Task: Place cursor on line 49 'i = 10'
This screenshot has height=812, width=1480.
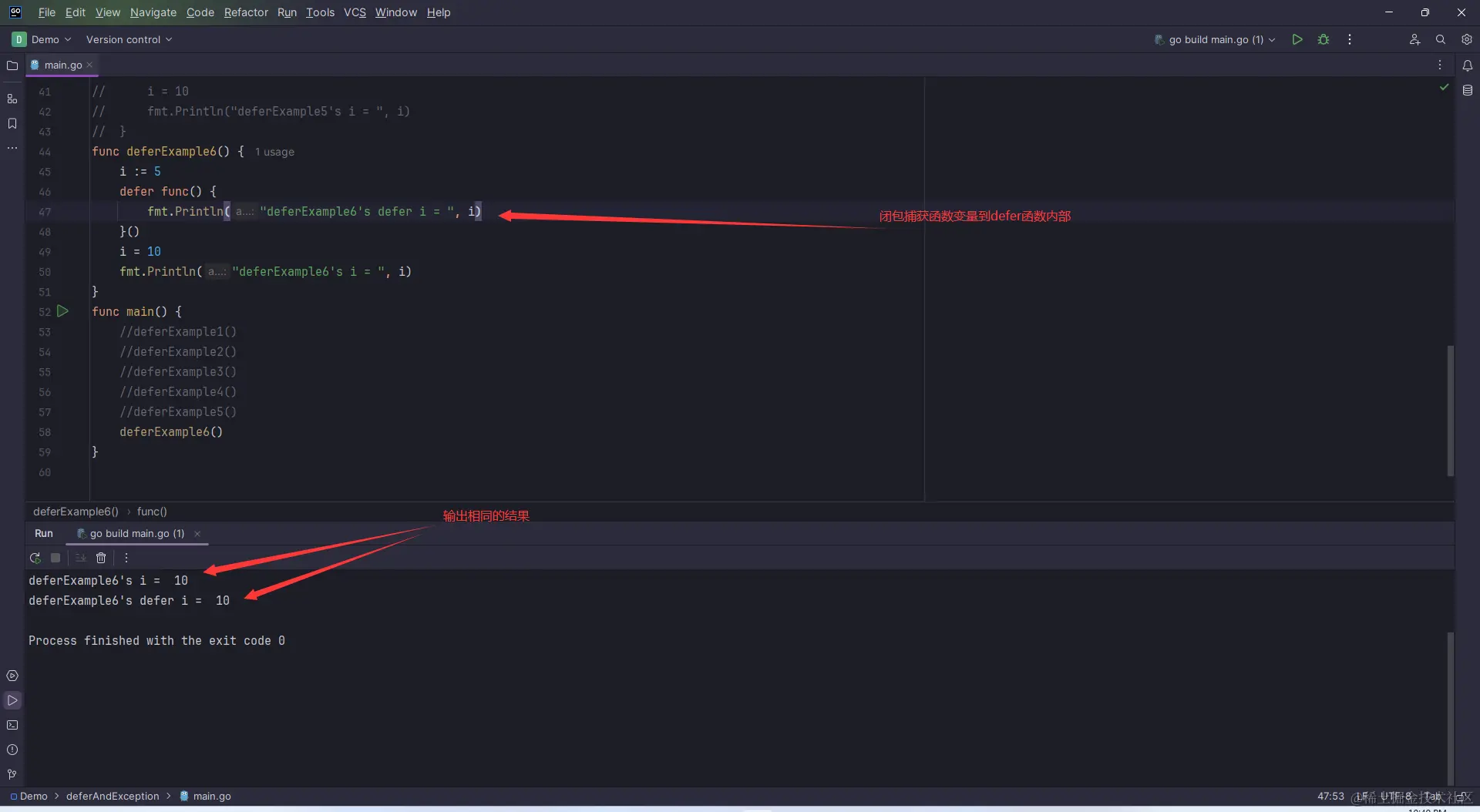Action: tap(140, 251)
